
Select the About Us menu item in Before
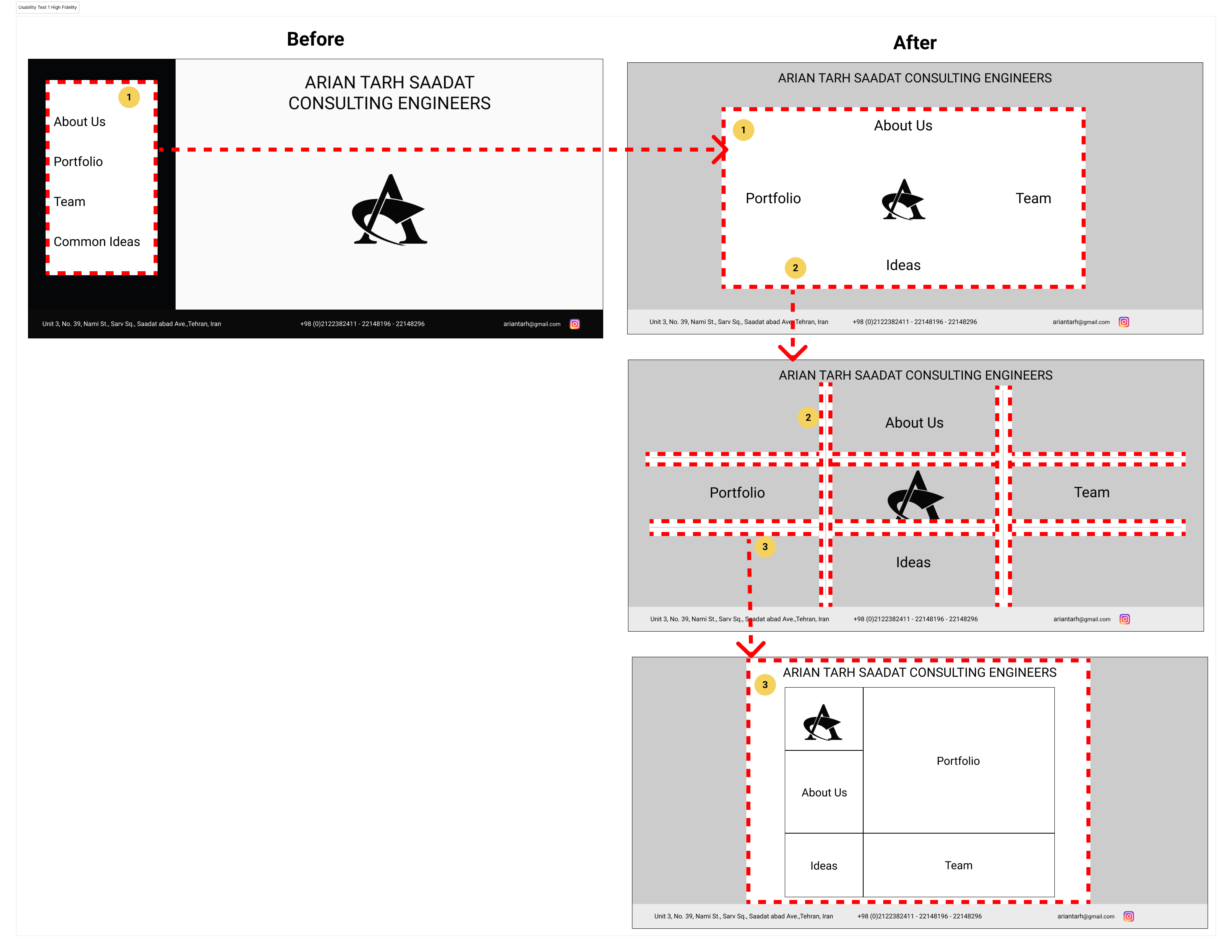click(80, 122)
